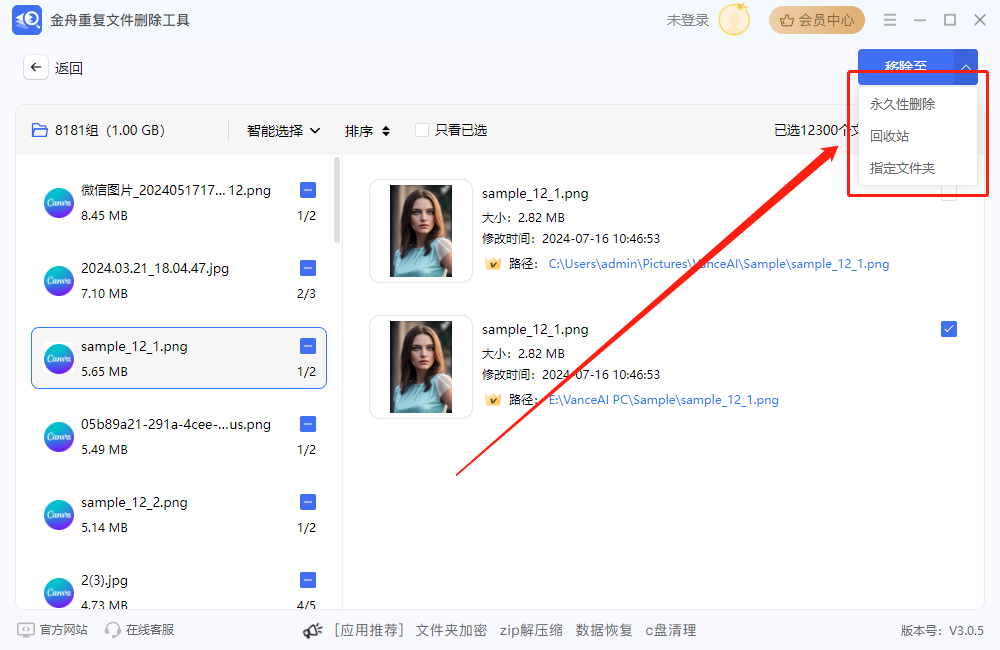This screenshot has width=1000, height=650.
Task: Click 8181组 (1.00 GB) summary text
Action: 110,130
